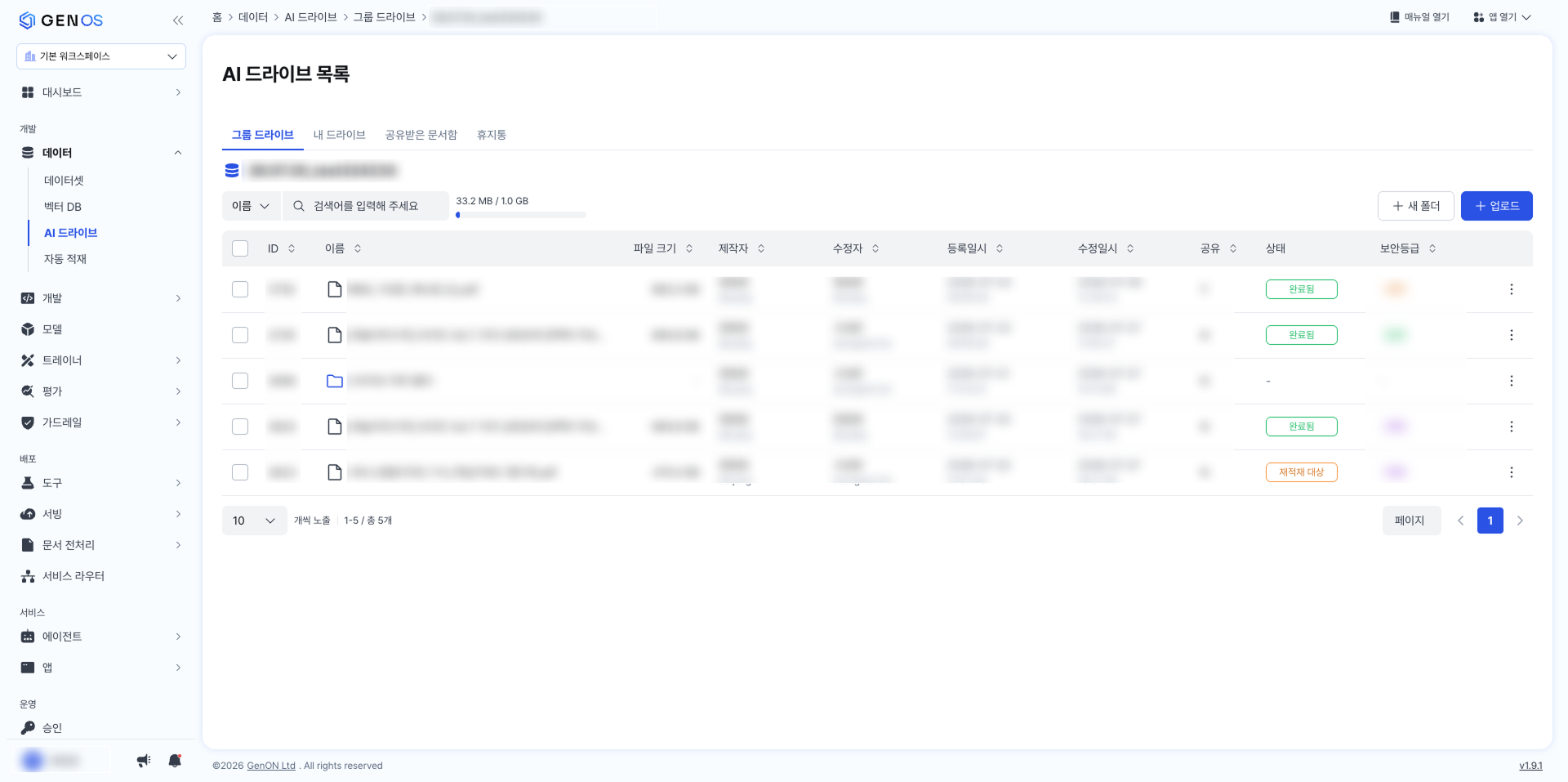Click the 트레이너 tools icon

(28, 360)
